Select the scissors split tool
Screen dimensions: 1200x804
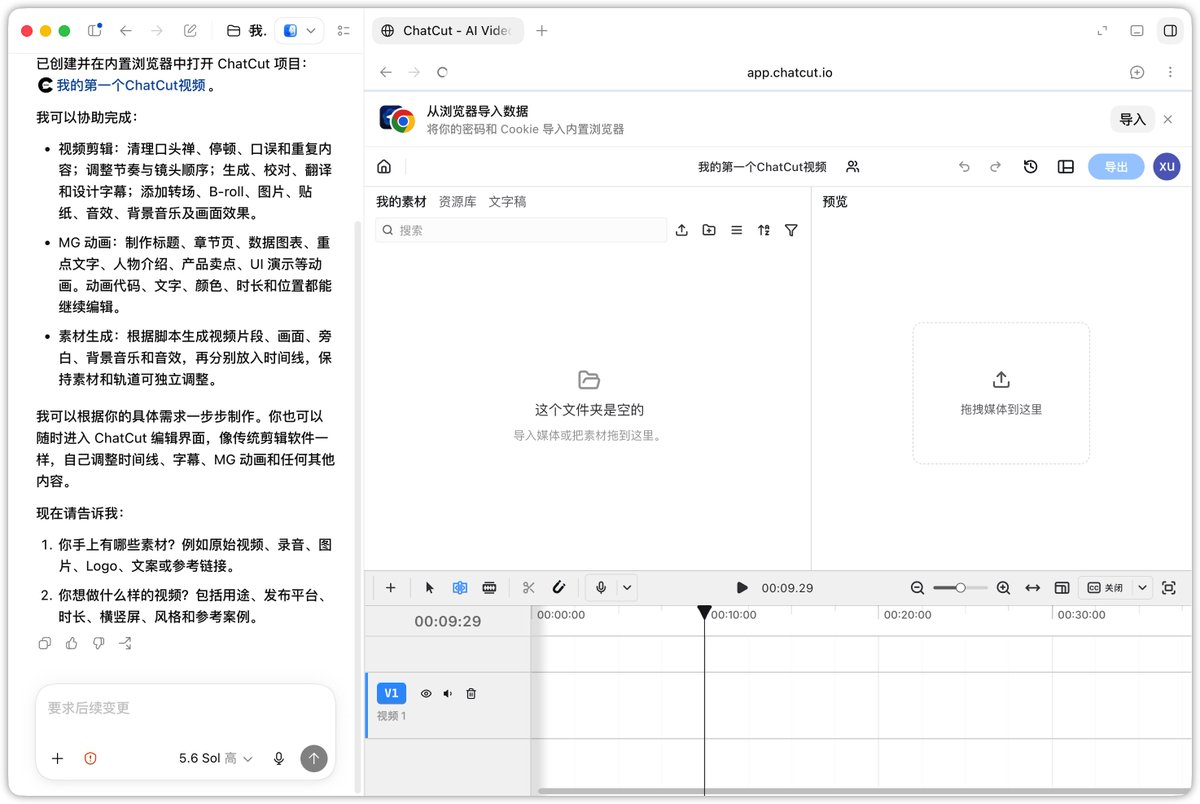(x=529, y=588)
